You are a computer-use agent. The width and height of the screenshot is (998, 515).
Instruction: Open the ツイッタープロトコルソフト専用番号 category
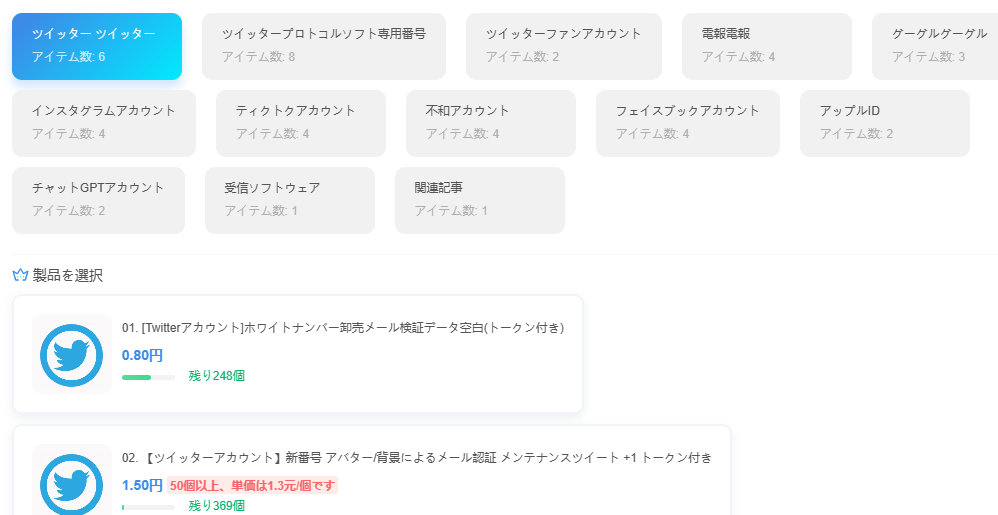coord(324,46)
